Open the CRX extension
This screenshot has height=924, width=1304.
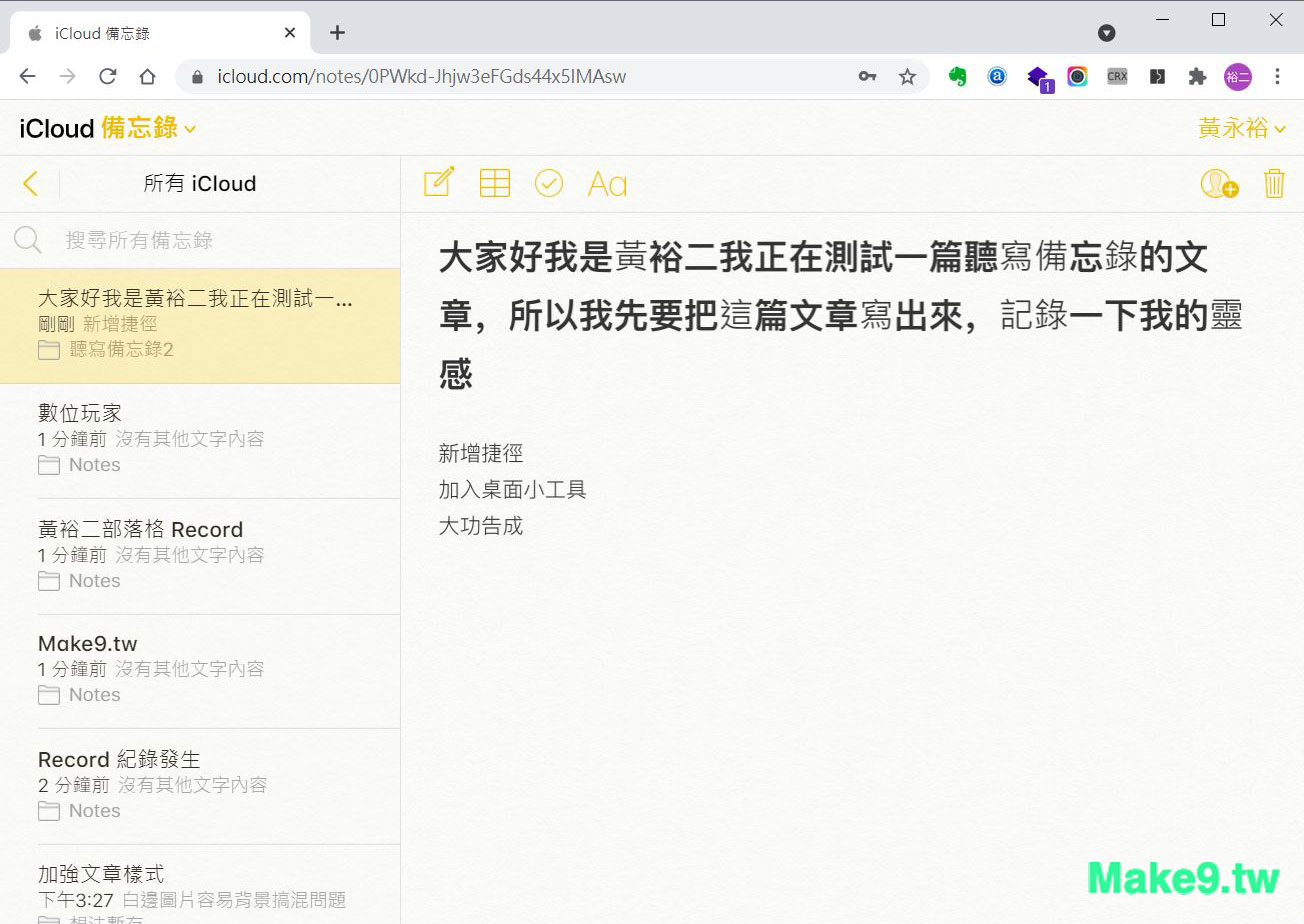coord(1117,76)
